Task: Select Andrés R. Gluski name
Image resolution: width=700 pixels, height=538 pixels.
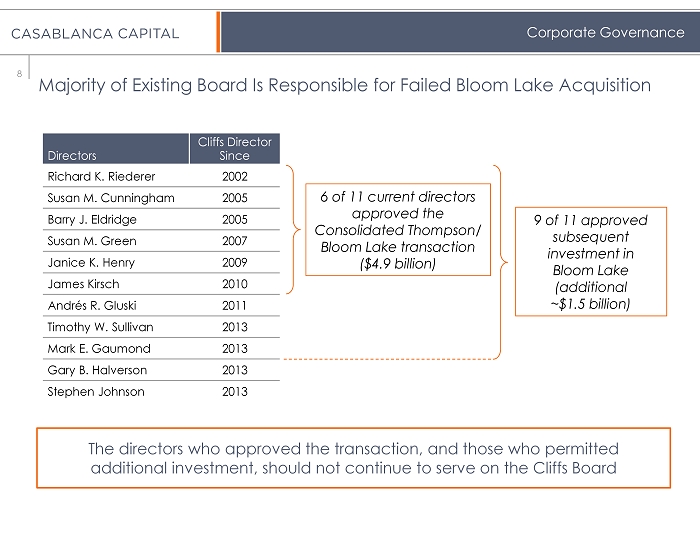Action: pos(92,305)
